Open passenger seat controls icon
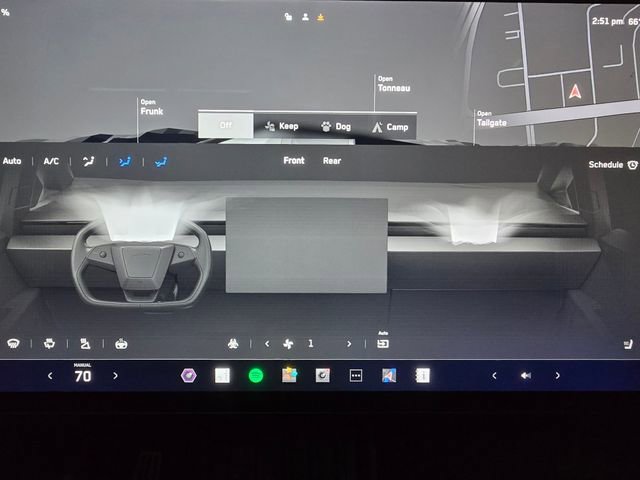 pyautogui.click(x=628, y=344)
